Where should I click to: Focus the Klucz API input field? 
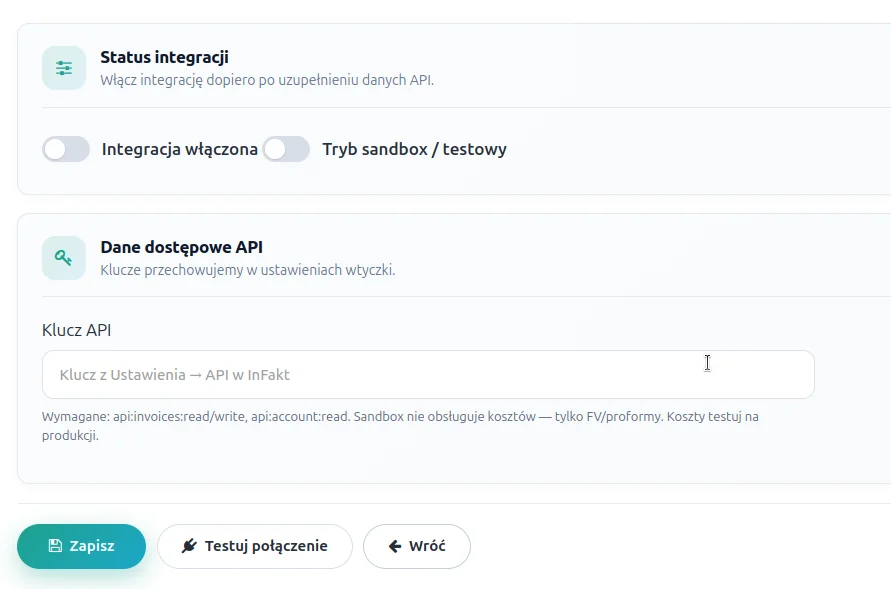pos(428,375)
